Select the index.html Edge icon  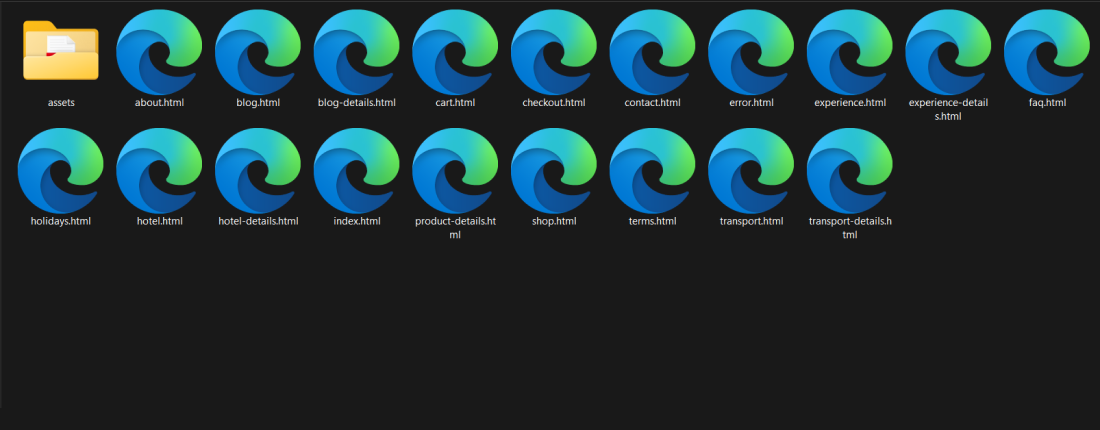[356, 170]
